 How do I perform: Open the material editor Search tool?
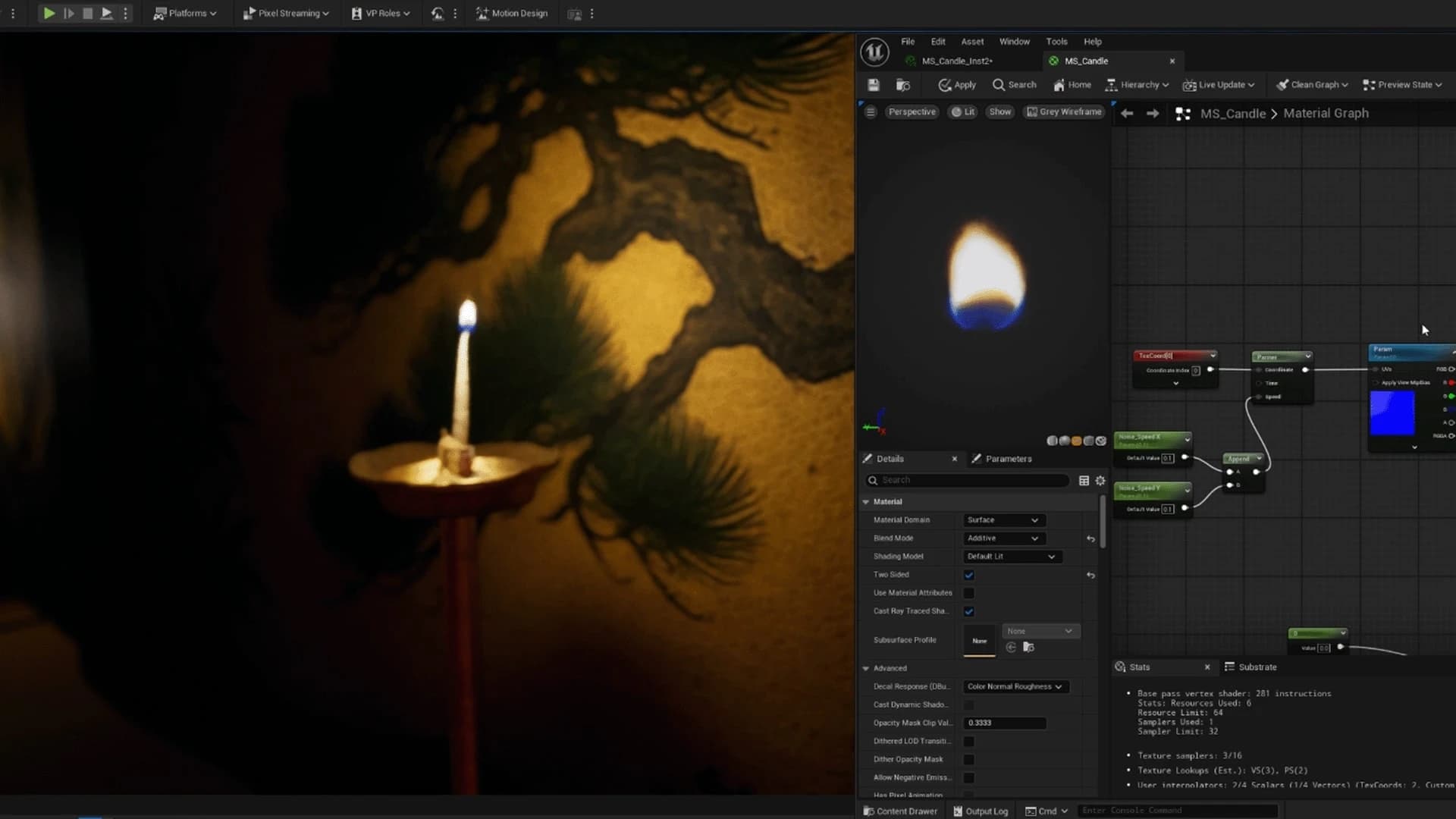pos(1014,85)
